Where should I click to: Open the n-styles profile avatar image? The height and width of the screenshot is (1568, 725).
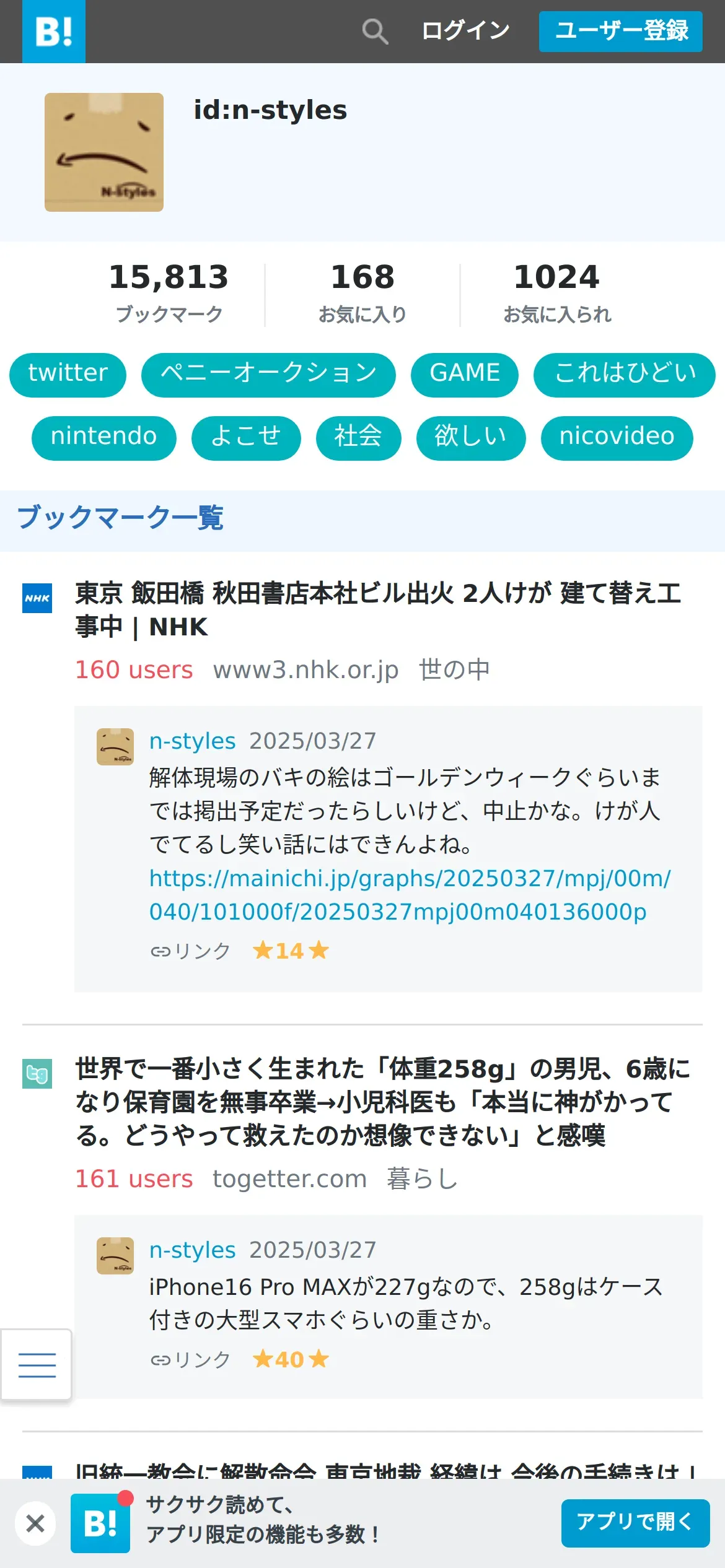[x=104, y=152]
